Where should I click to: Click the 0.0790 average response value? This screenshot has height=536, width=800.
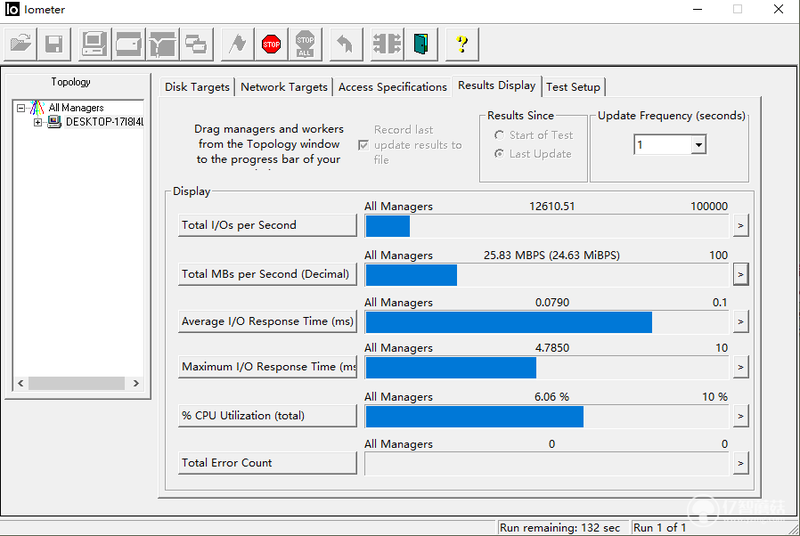(x=552, y=303)
